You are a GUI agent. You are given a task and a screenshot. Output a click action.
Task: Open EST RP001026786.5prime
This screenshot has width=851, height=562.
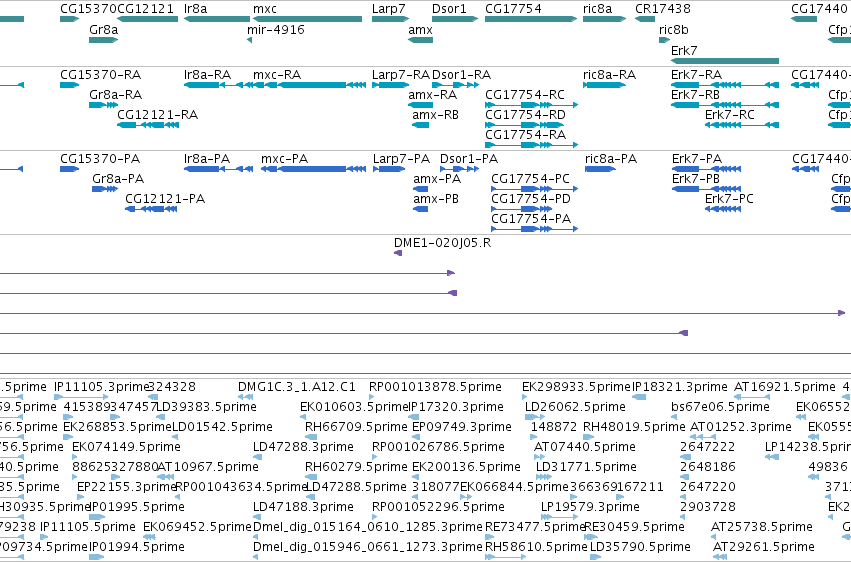click(x=439, y=447)
